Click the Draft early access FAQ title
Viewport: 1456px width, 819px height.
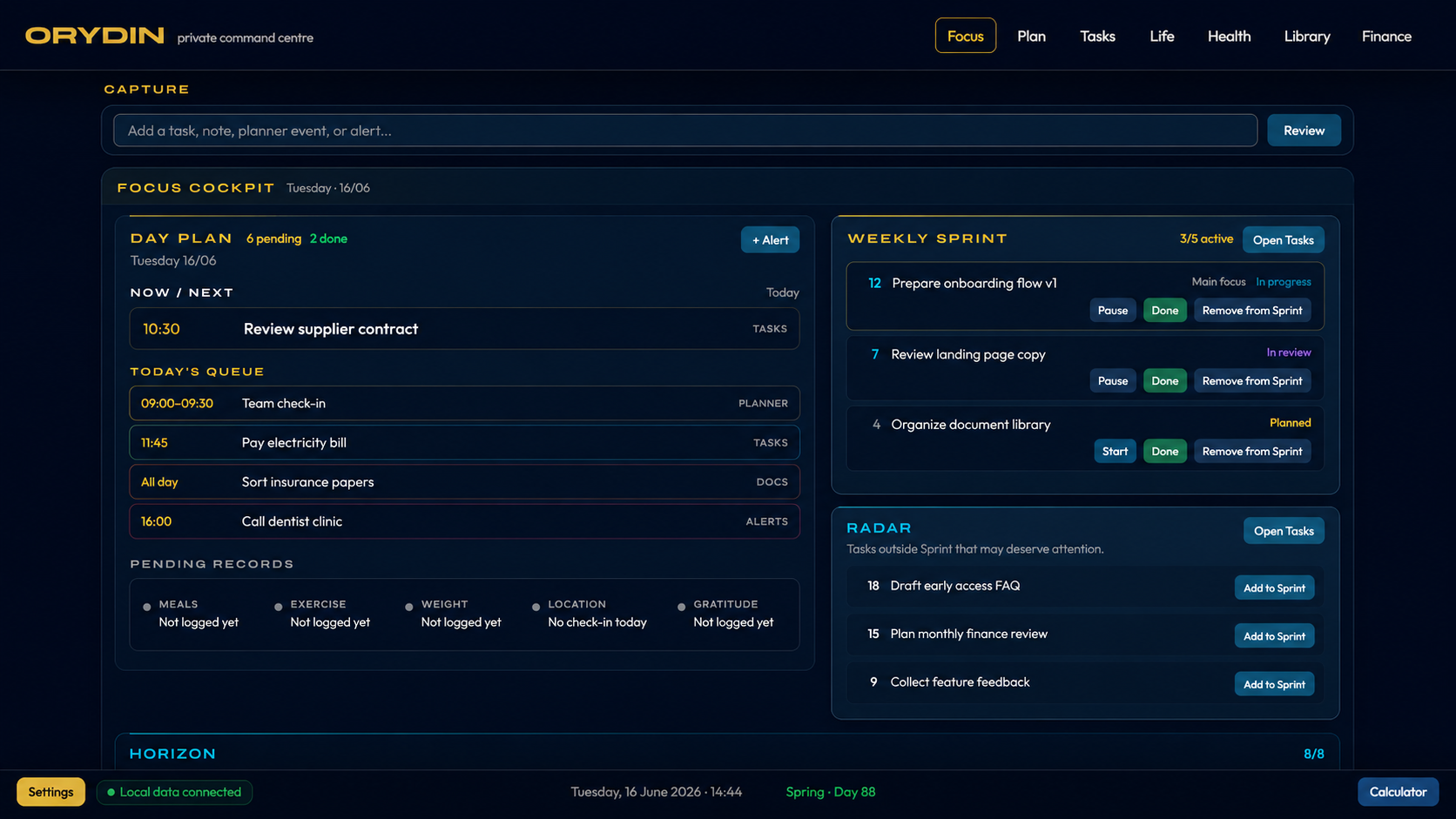(955, 586)
